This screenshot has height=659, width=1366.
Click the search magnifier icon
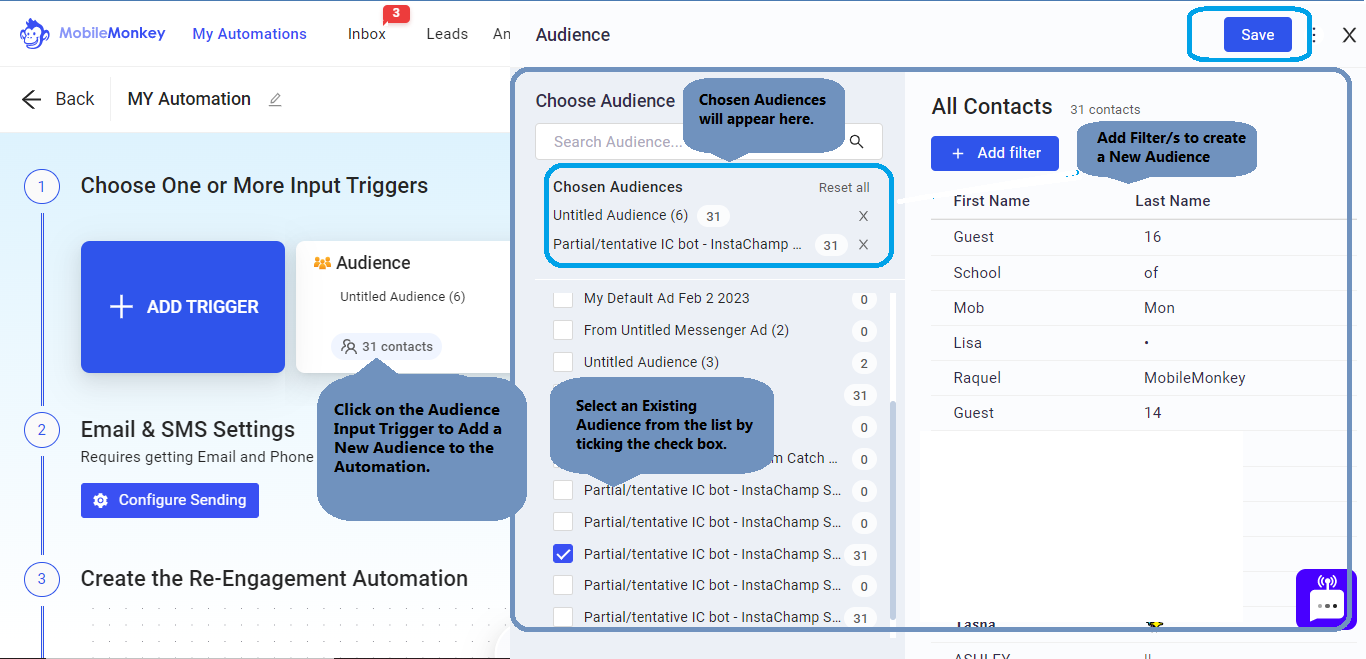[856, 142]
